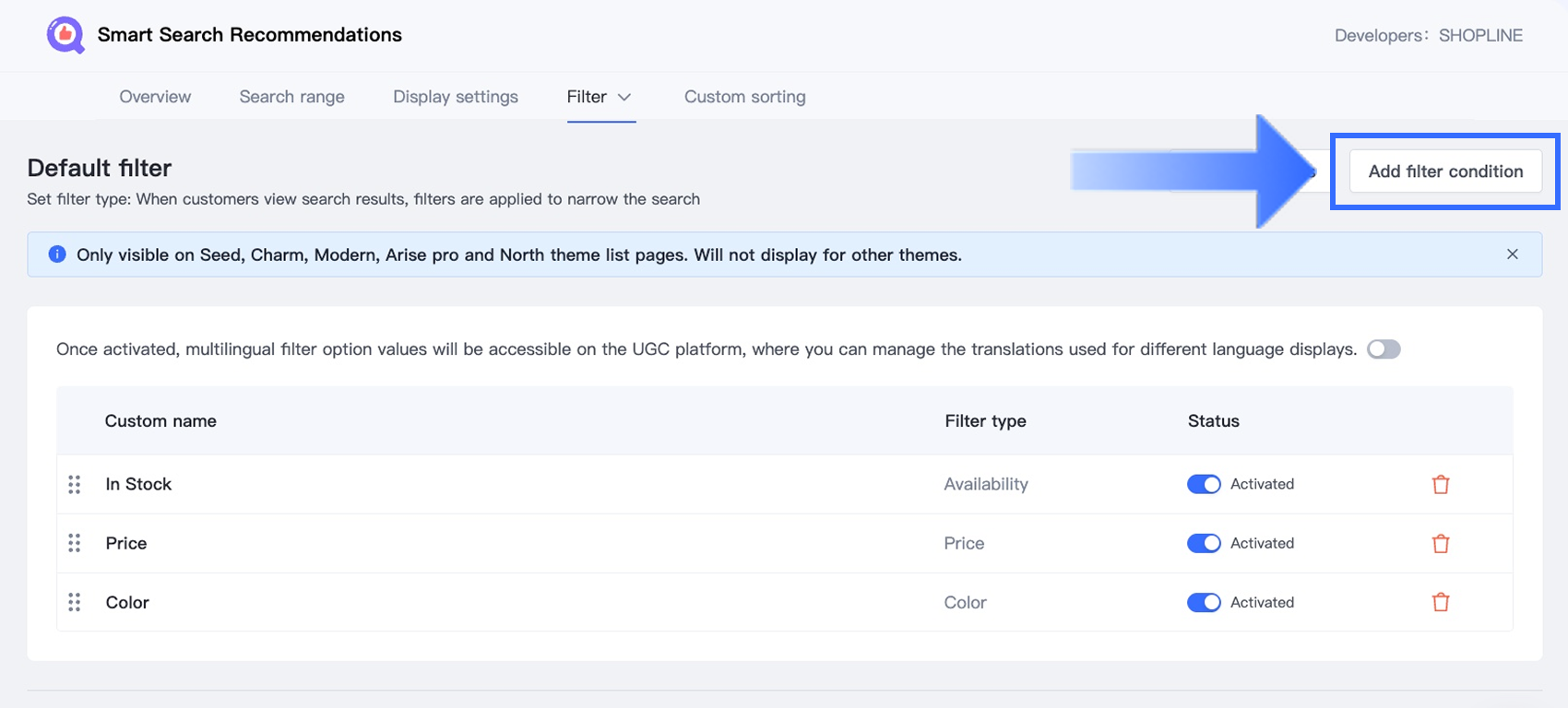Delete the Price filter with trash icon
The image size is (1568, 708).
(x=1440, y=544)
